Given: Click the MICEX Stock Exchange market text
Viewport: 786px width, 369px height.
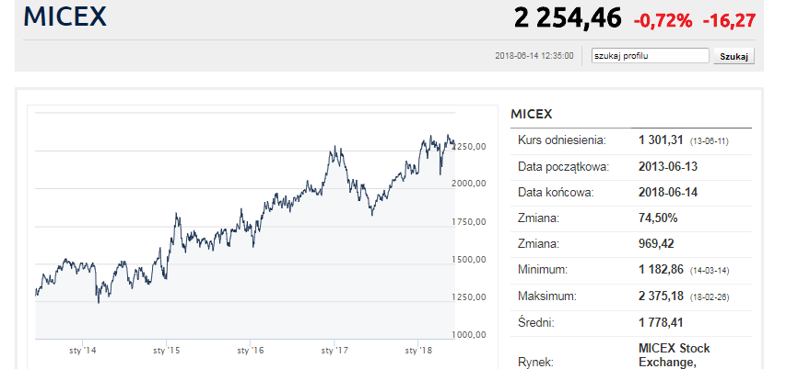Looking at the screenshot, I should coord(674,355).
